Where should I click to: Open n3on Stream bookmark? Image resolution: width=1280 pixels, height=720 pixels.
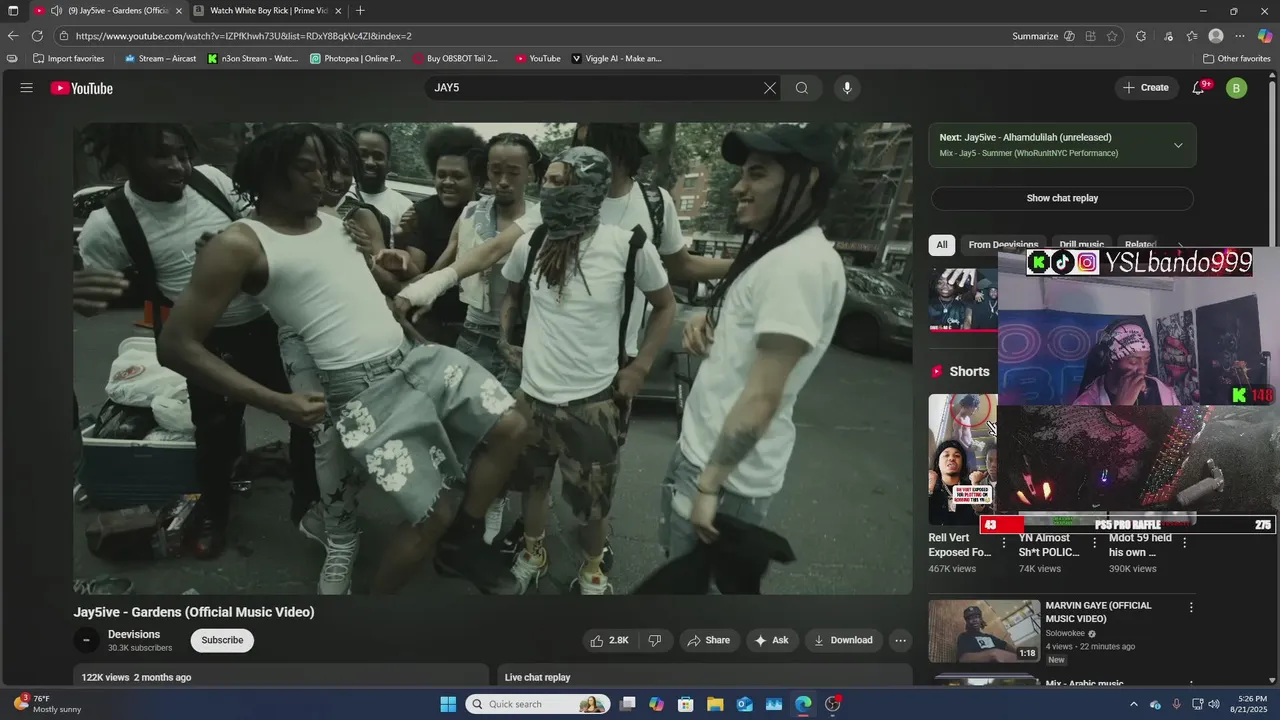253,58
